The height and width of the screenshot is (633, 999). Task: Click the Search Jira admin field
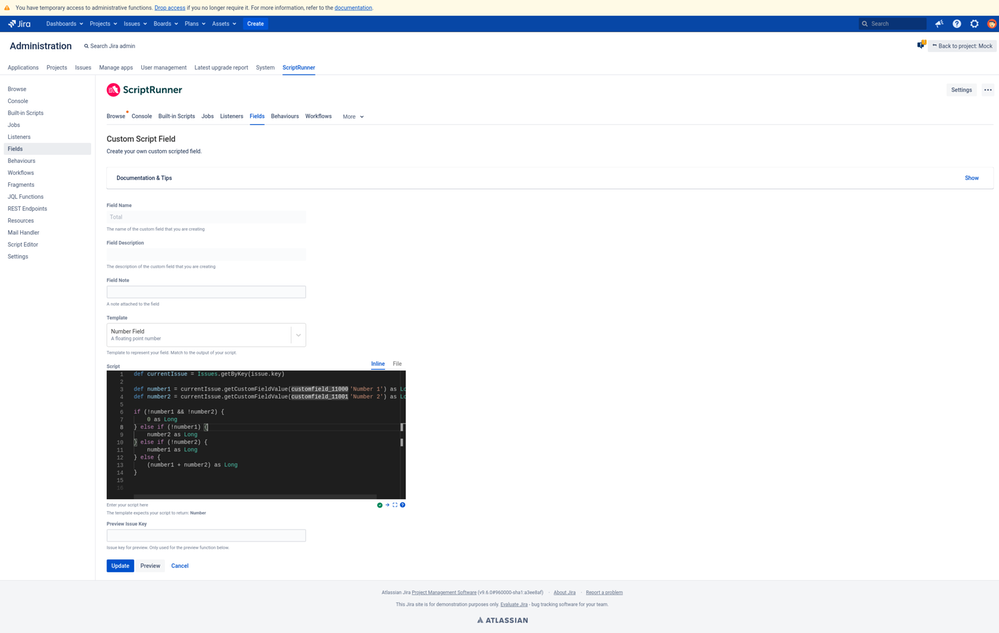pos(110,46)
